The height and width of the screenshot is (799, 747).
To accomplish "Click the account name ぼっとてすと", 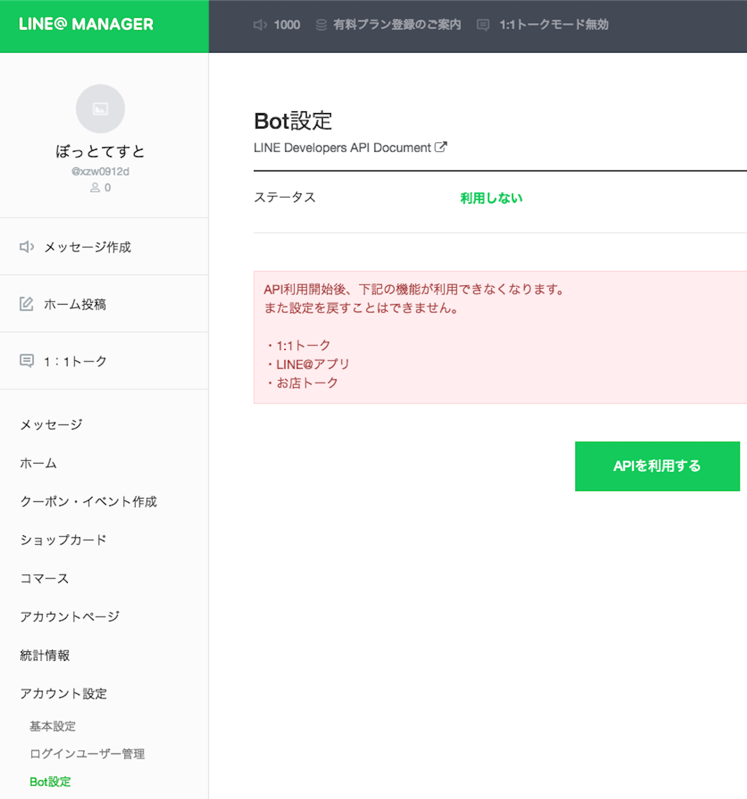I will click(100, 151).
